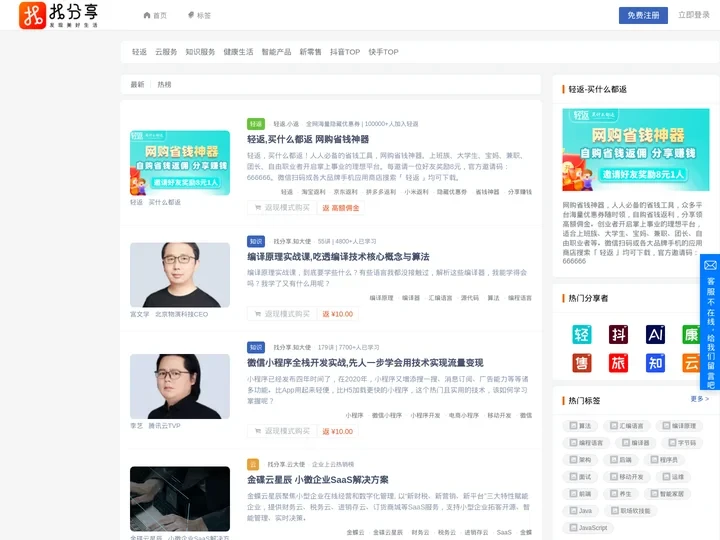Viewport: 720px width, 540px height.
Task: Open the 微信小程序全栈开发实战 post title
Action: tap(365, 363)
